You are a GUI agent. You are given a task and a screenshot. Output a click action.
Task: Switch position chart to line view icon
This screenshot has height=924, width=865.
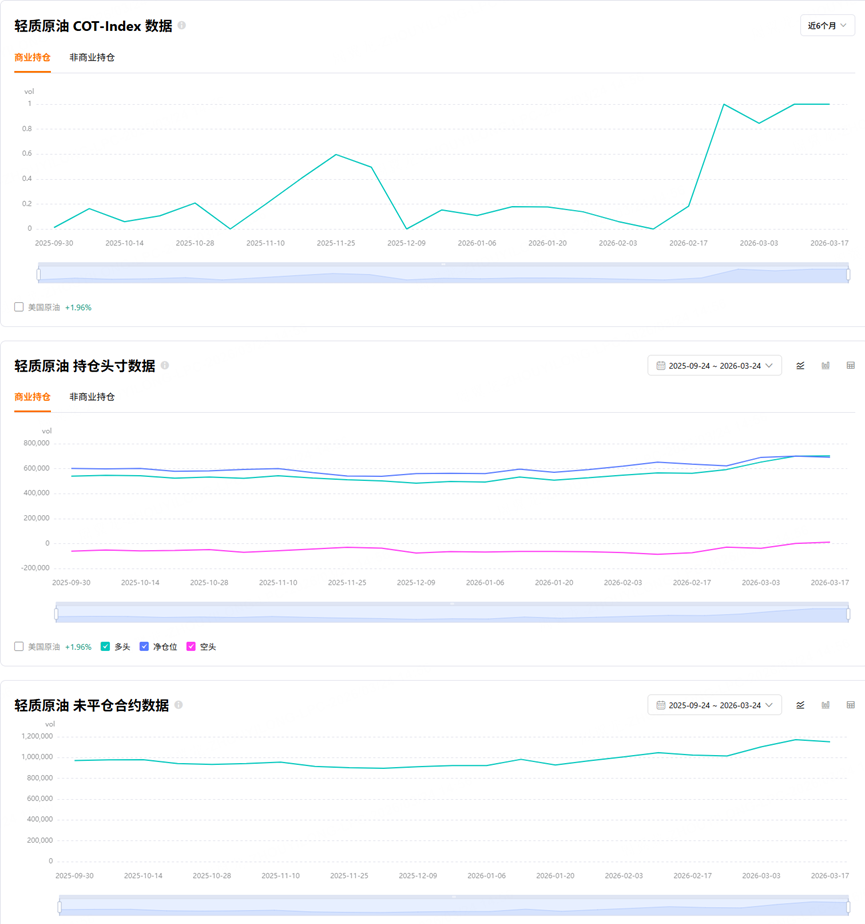coord(800,366)
